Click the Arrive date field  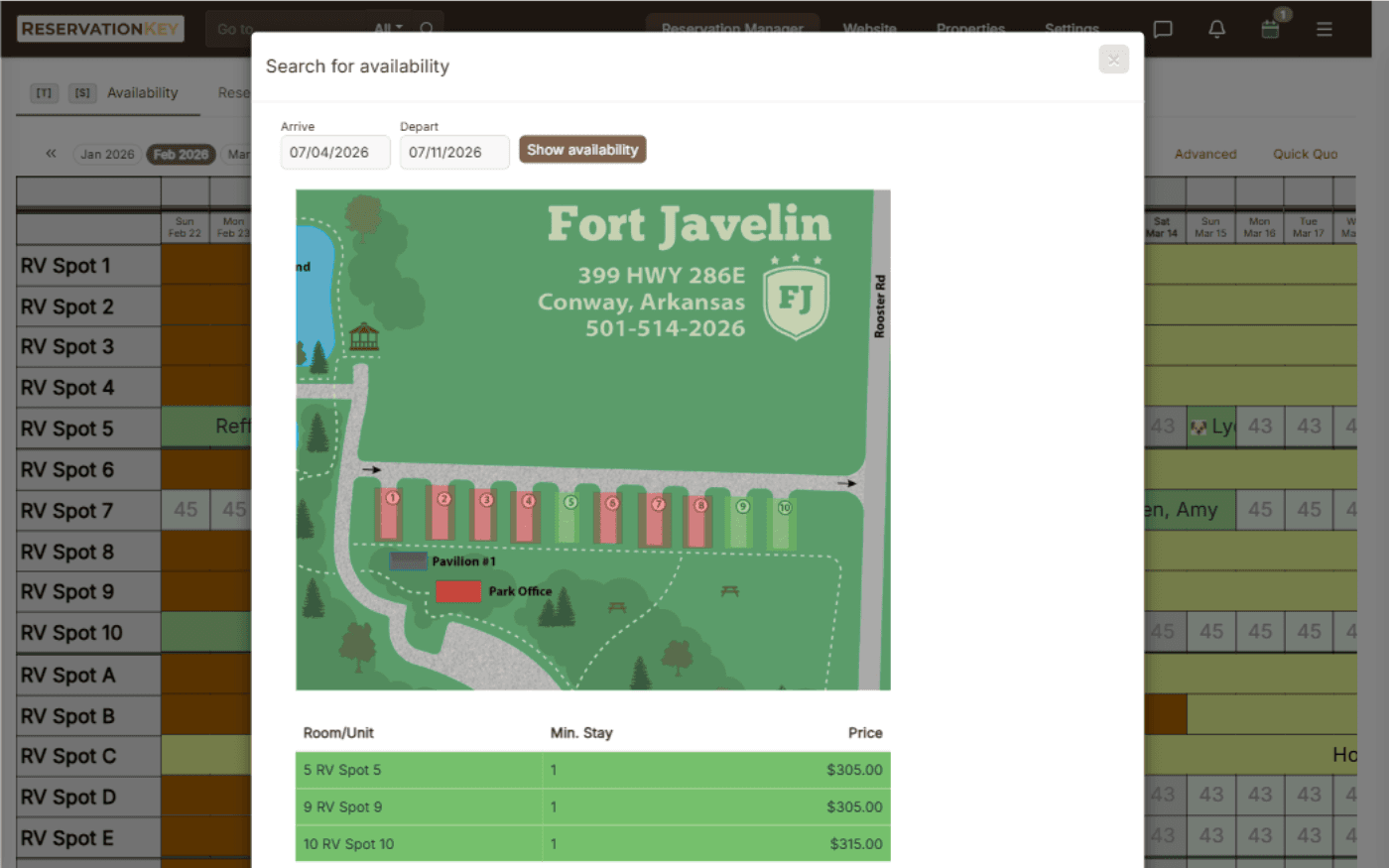click(x=335, y=152)
